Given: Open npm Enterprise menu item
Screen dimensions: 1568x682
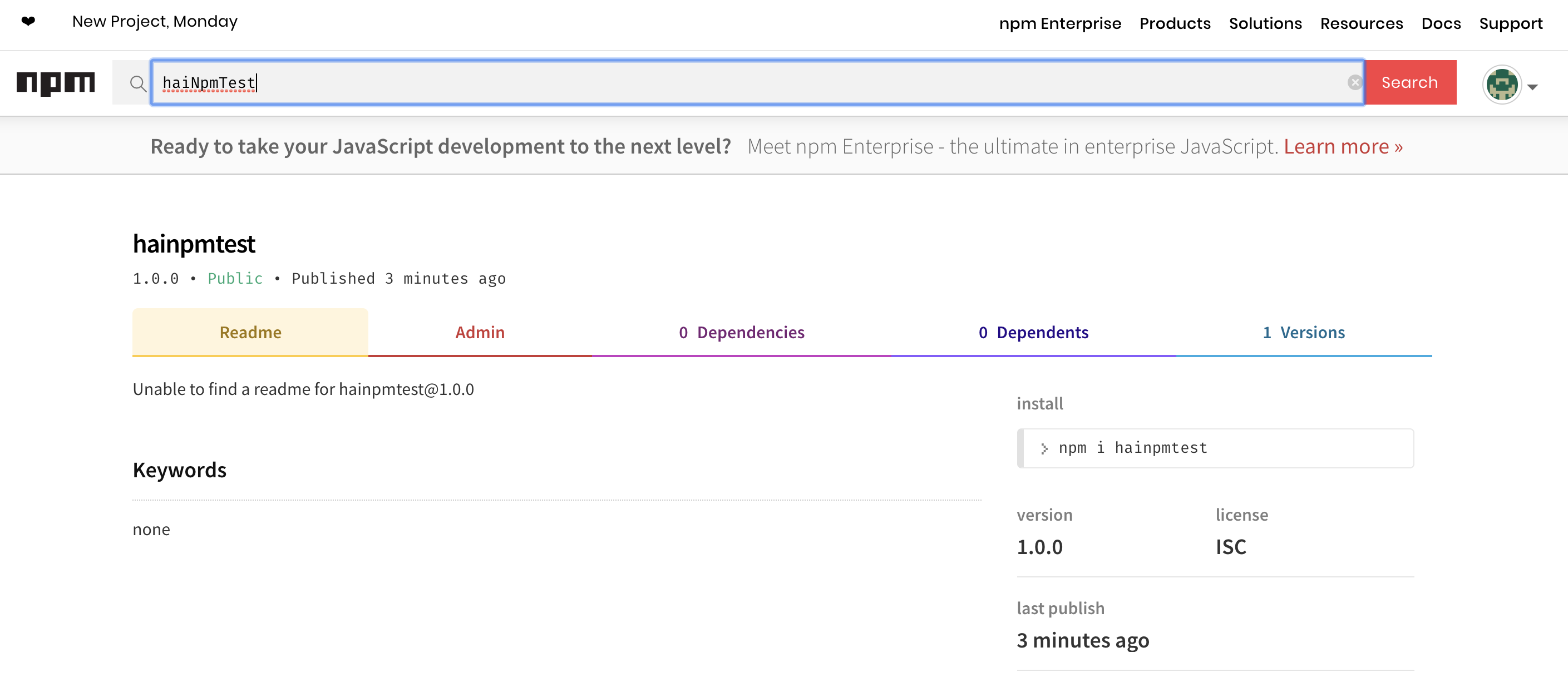Looking at the screenshot, I should pyautogui.click(x=1060, y=24).
